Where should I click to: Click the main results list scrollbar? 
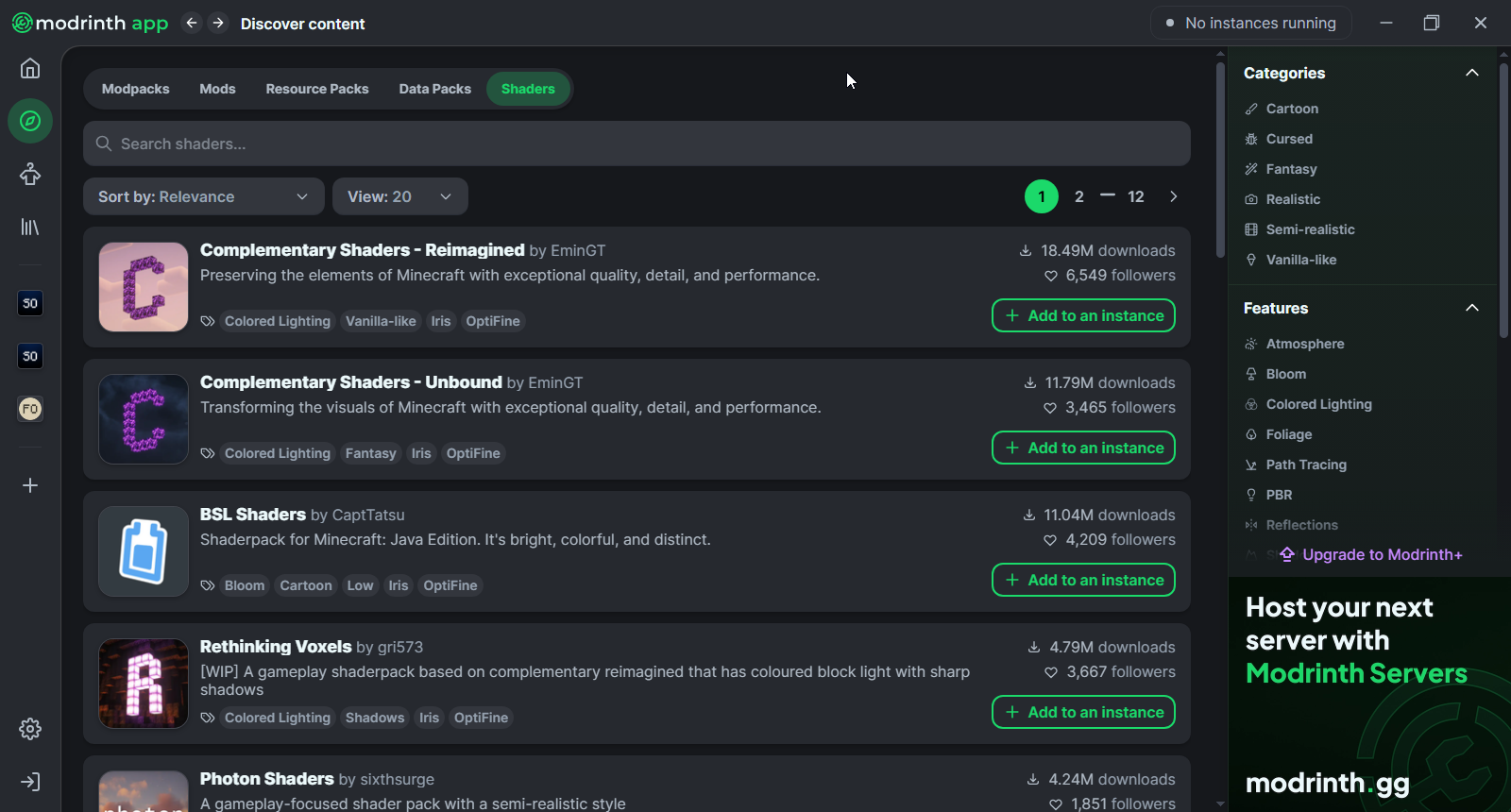1220,161
